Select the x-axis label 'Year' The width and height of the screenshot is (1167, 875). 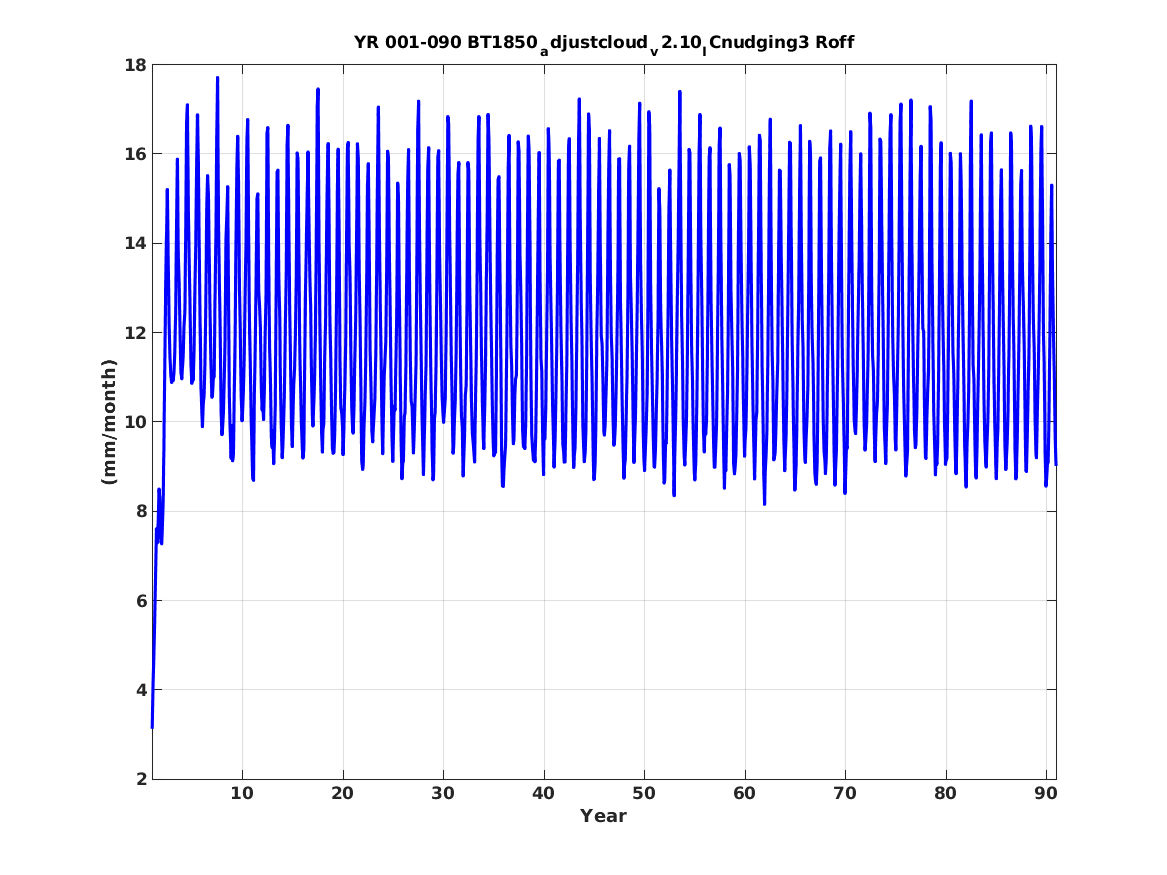pyautogui.click(x=604, y=816)
